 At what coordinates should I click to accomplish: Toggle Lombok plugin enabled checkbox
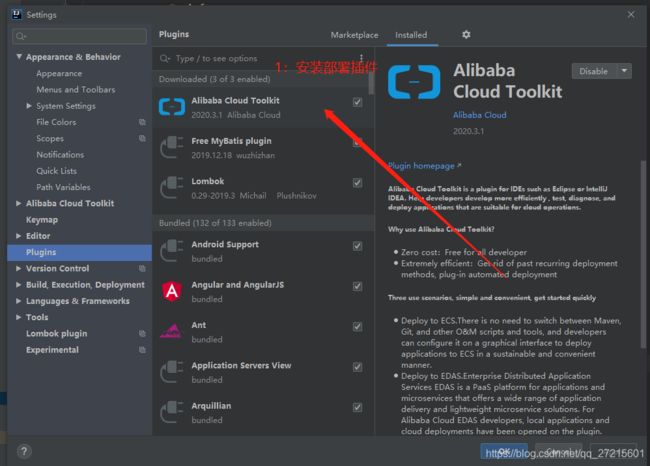pos(357,182)
